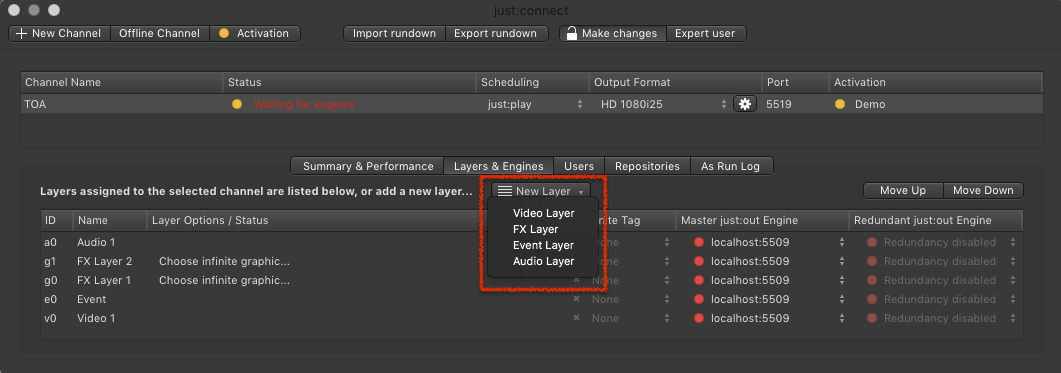This screenshot has height=373, width=1061.
Task: Click red engine status dot in Video 1 row
Action: click(x=699, y=318)
